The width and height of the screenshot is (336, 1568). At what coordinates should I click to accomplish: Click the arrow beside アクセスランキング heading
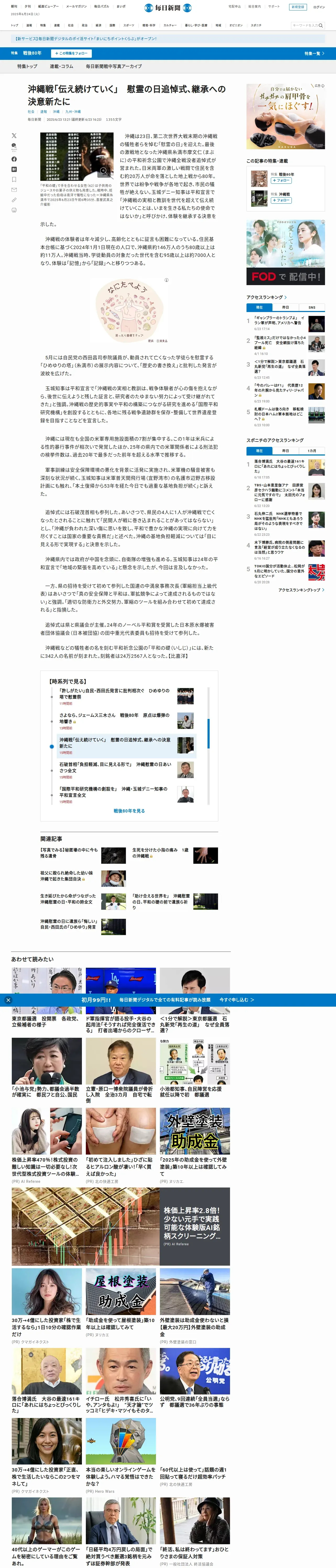(285, 298)
